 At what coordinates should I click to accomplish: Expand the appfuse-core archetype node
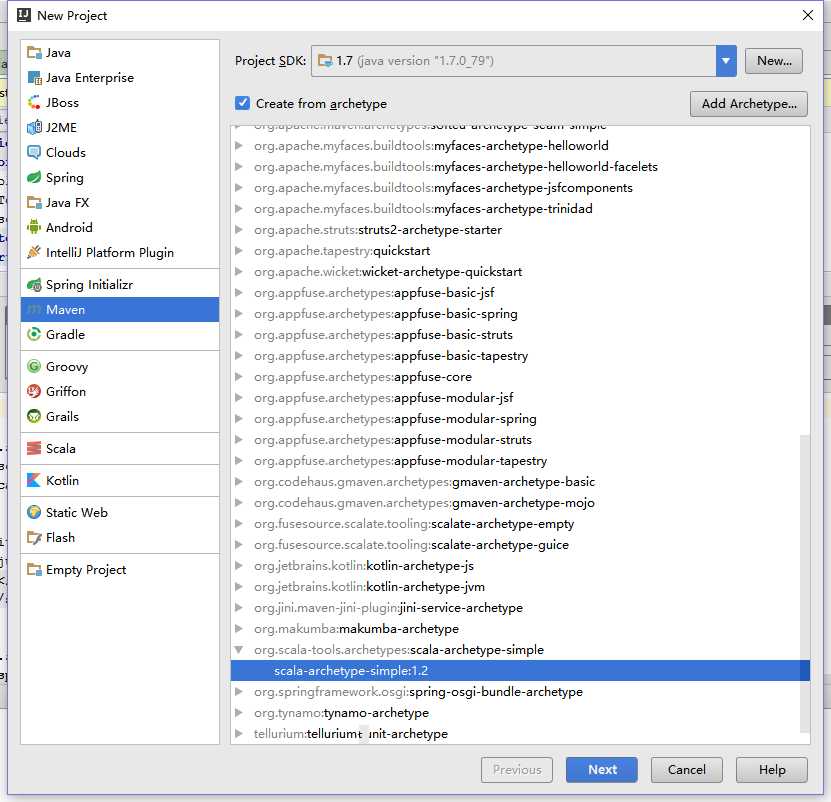coord(239,376)
